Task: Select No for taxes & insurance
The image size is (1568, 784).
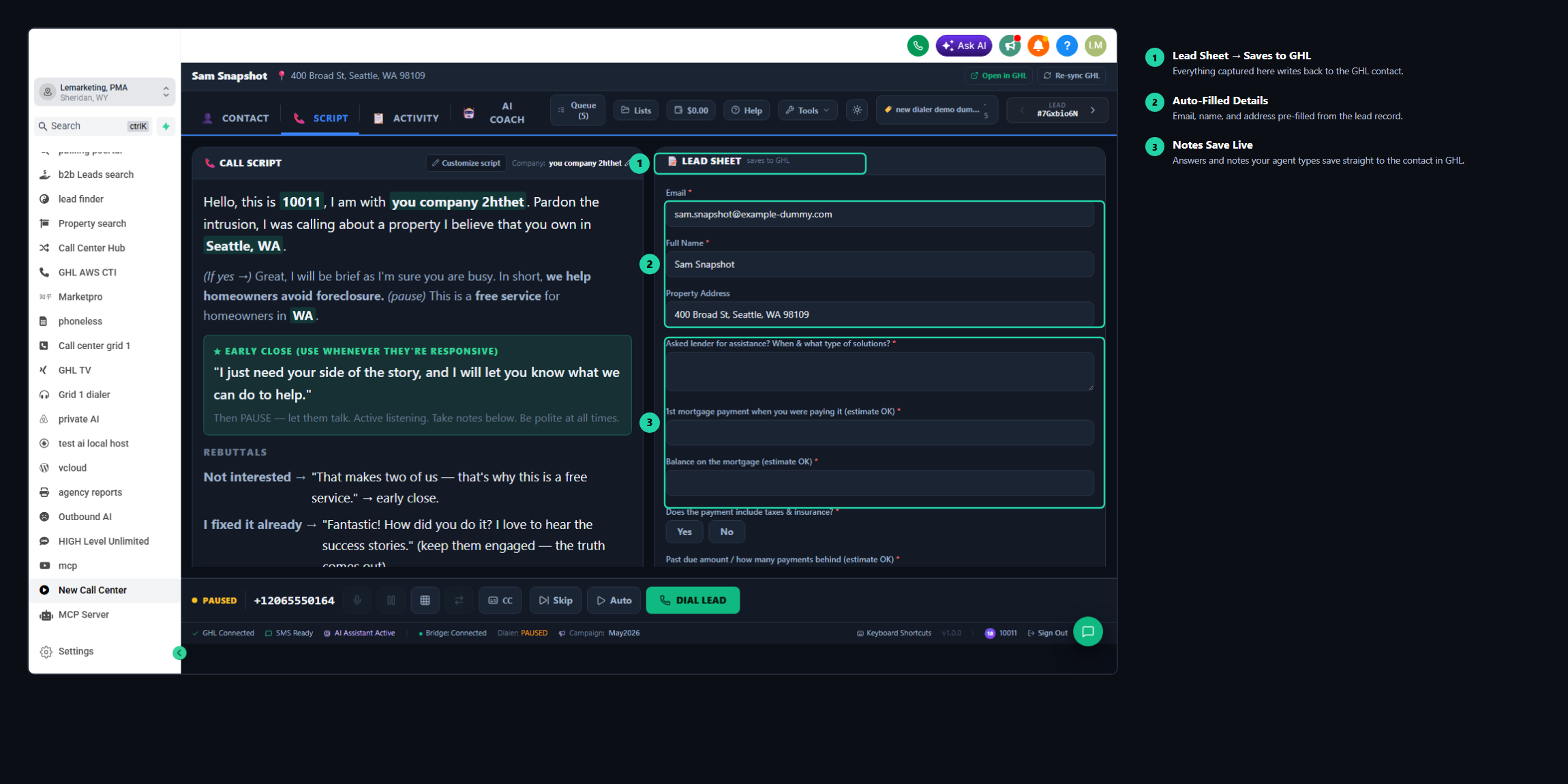Action: 727,532
